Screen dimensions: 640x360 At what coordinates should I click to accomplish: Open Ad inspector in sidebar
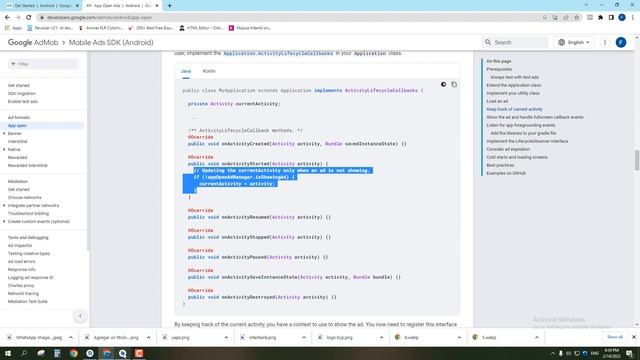pyautogui.click(x=20, y=245)
